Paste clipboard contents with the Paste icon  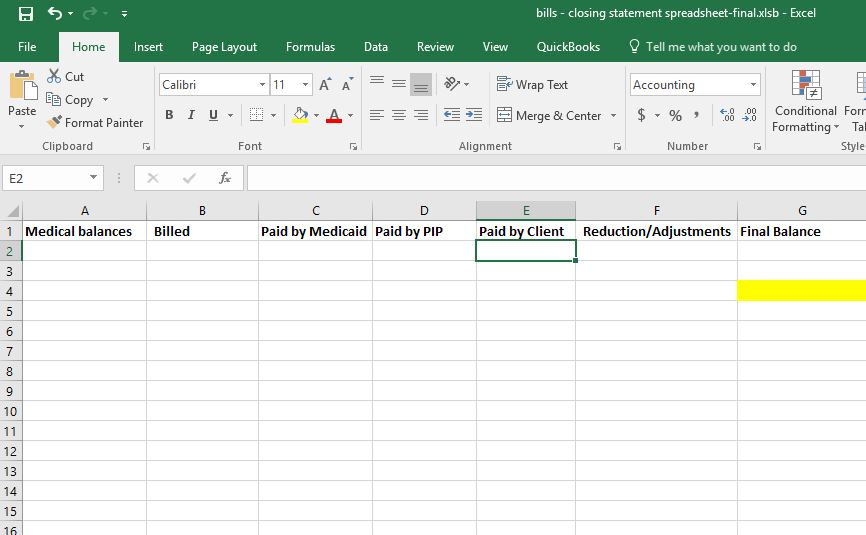click(23, 86)
